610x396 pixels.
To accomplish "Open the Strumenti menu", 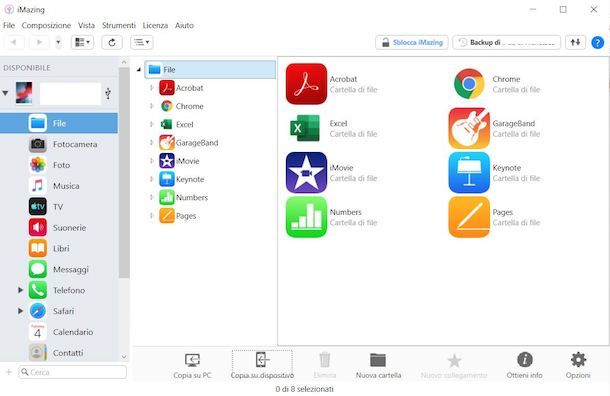I will [x=119, y=25].
